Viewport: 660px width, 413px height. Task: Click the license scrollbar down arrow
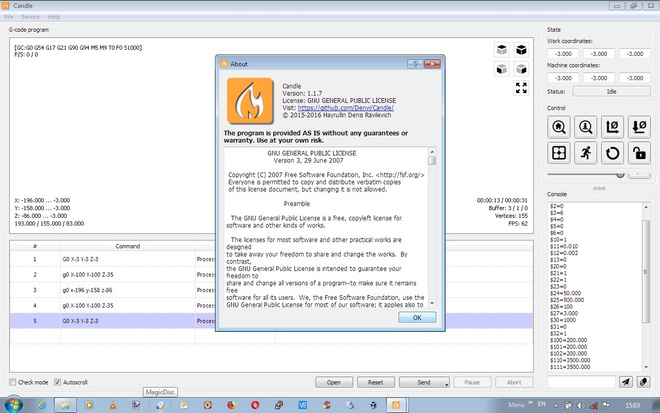point(432,303)
